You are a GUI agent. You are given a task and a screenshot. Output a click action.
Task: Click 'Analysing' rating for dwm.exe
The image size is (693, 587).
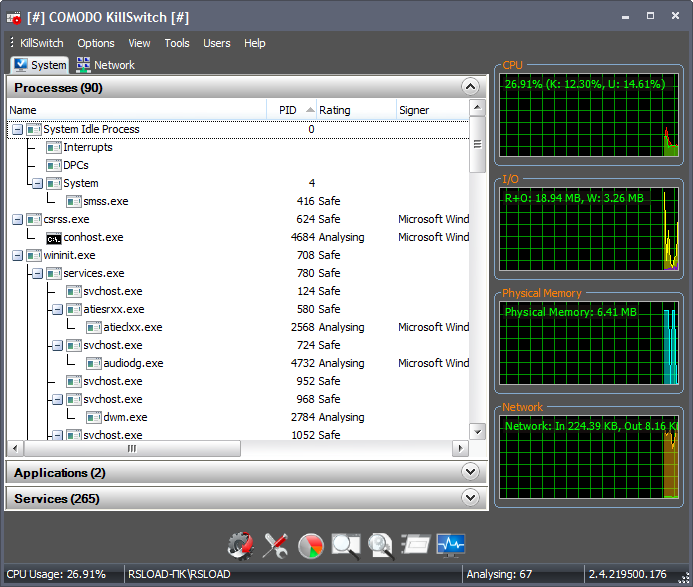342,417
